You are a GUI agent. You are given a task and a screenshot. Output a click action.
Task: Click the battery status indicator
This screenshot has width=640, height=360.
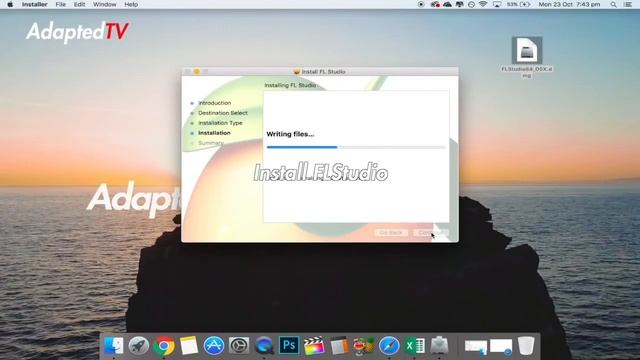click(518, 4)
